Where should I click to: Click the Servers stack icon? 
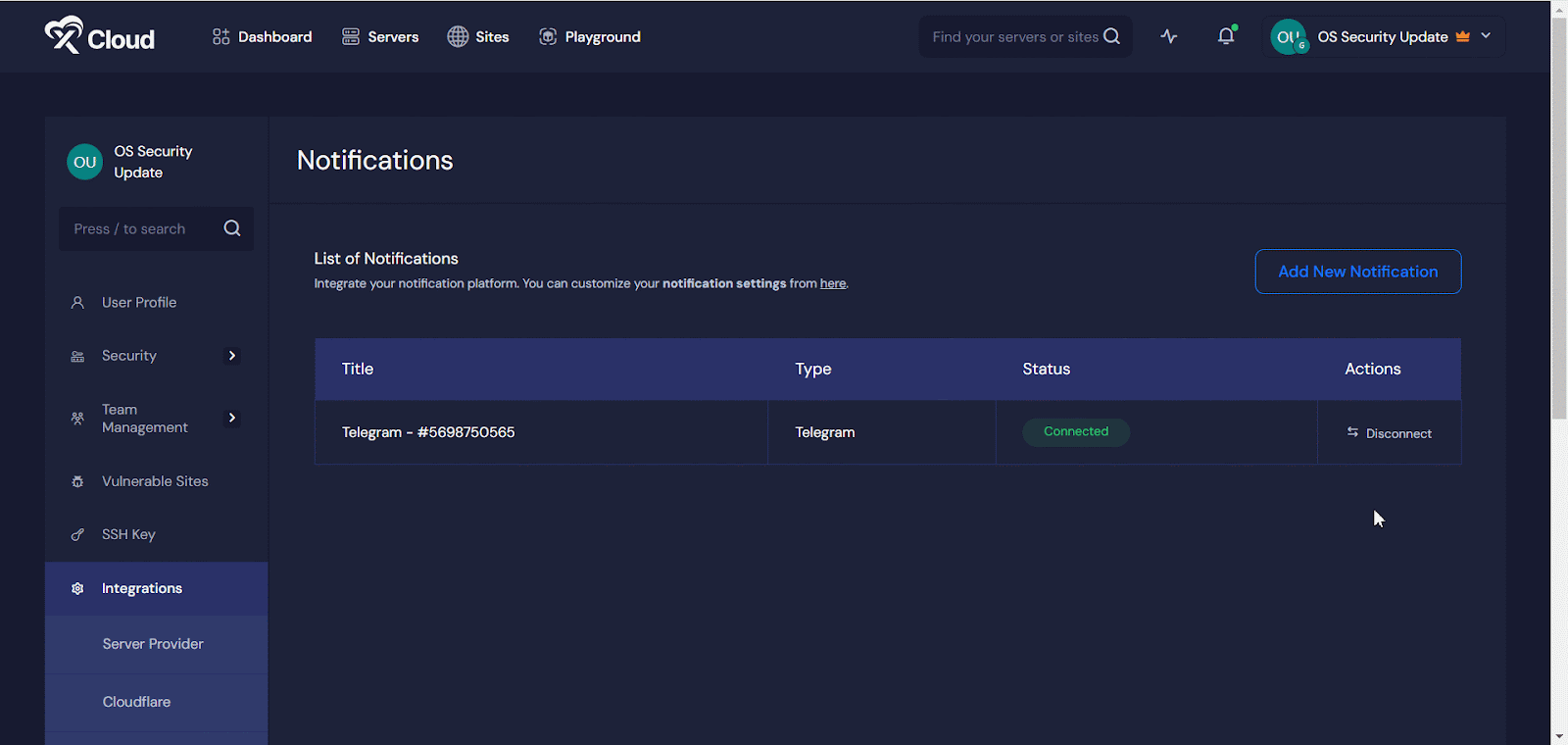(351, 36)
